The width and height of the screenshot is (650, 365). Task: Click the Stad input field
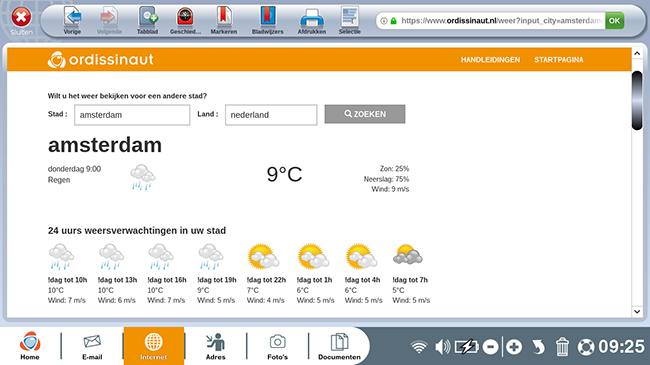click(132, 115)
